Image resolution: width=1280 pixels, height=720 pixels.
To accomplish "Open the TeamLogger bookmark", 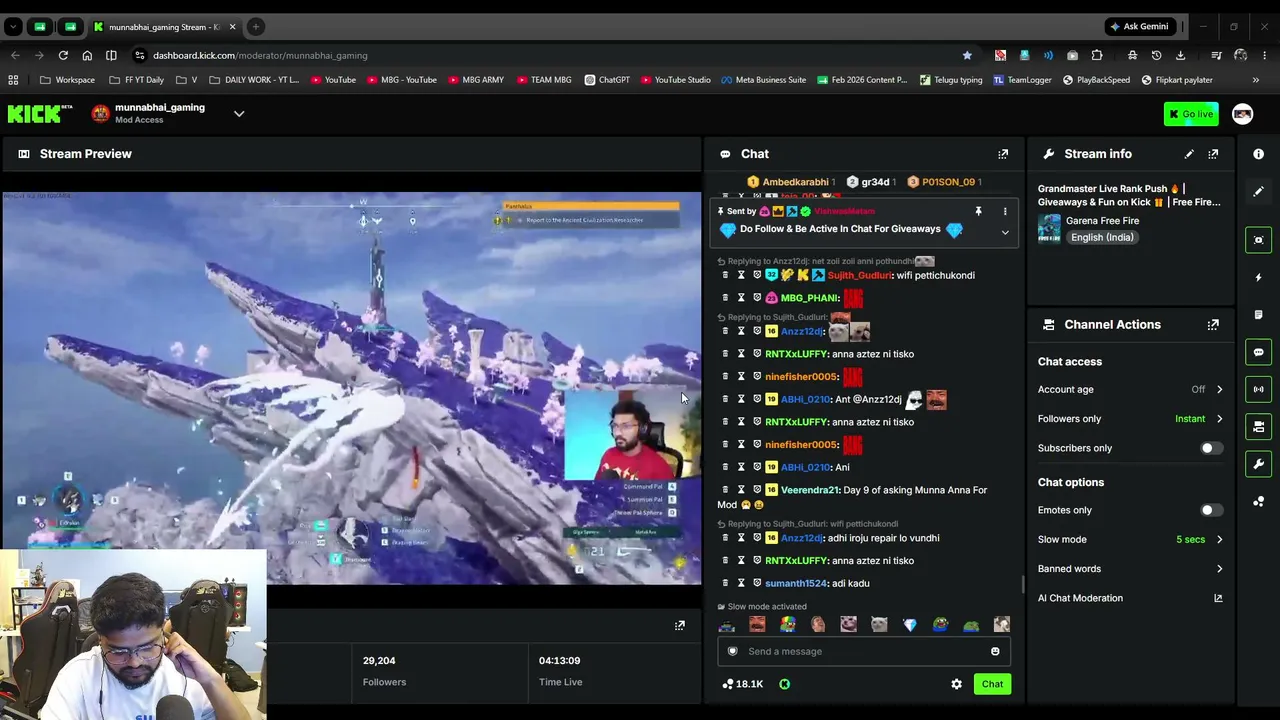I will [x=1022, y=80].
